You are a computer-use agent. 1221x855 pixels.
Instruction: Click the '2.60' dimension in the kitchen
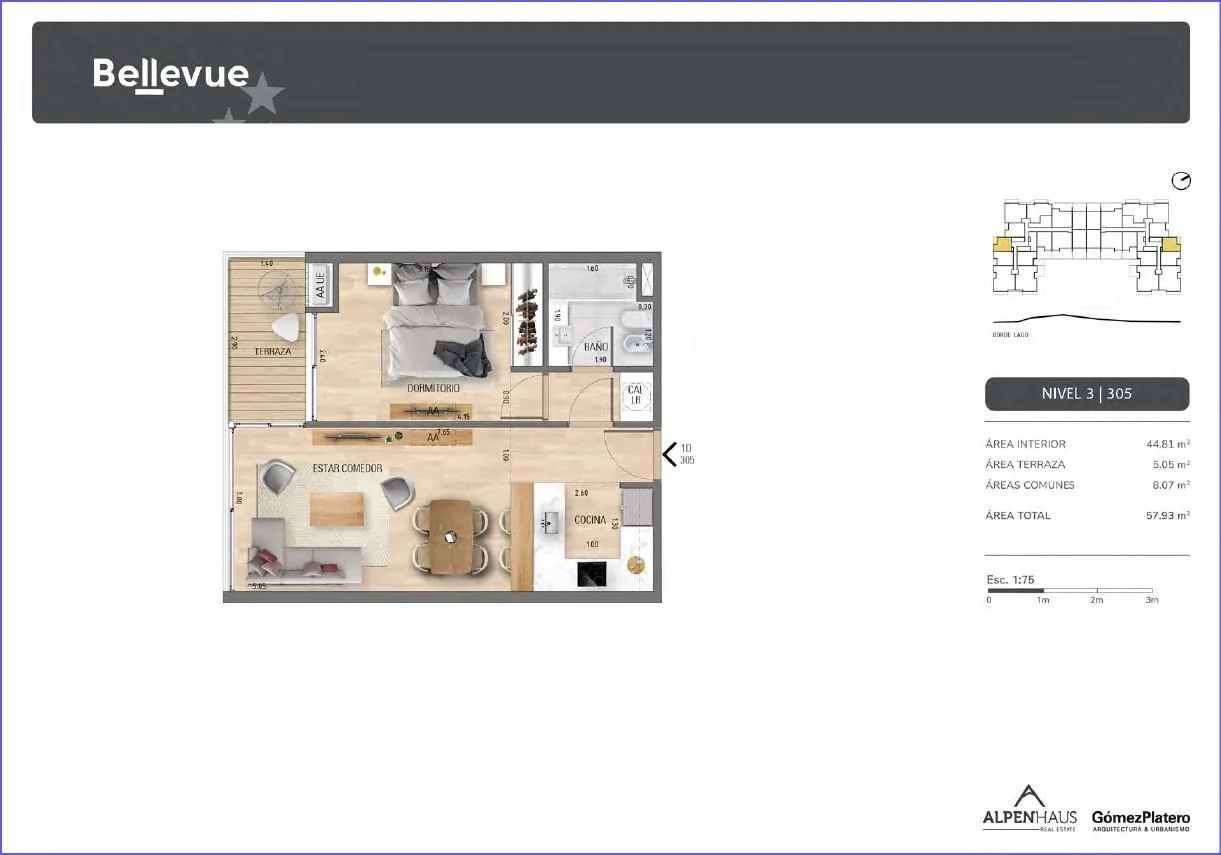click(x=582, y=493)
